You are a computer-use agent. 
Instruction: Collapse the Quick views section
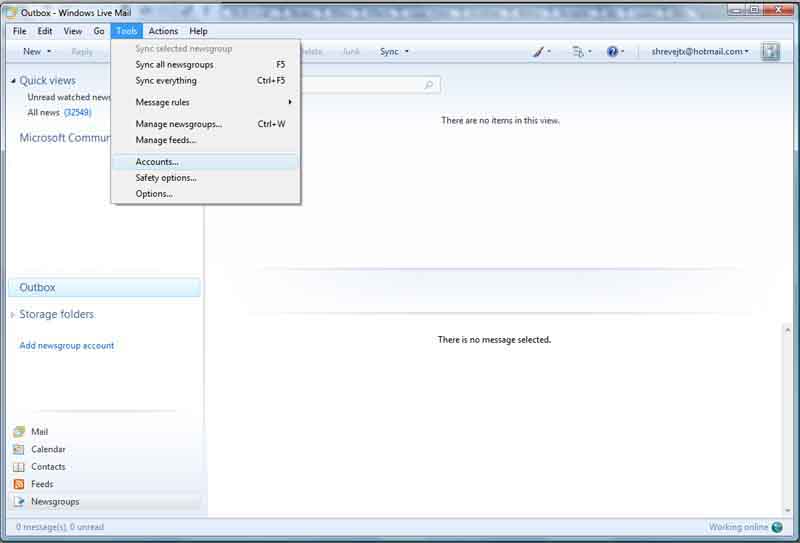point(13,81)
